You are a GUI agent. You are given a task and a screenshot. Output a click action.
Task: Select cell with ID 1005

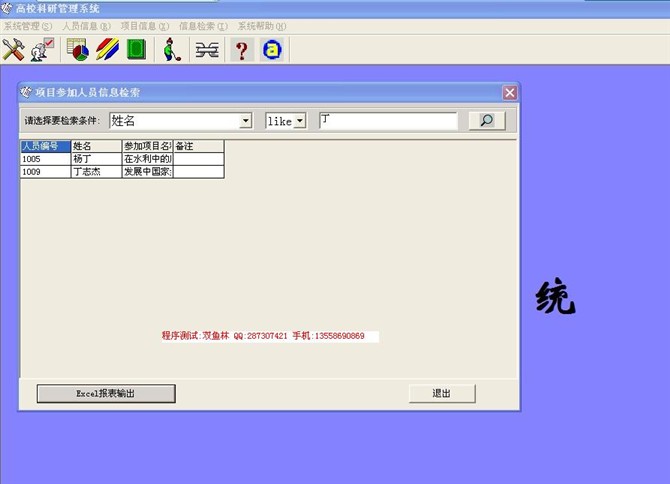click(x=45, y=159)
